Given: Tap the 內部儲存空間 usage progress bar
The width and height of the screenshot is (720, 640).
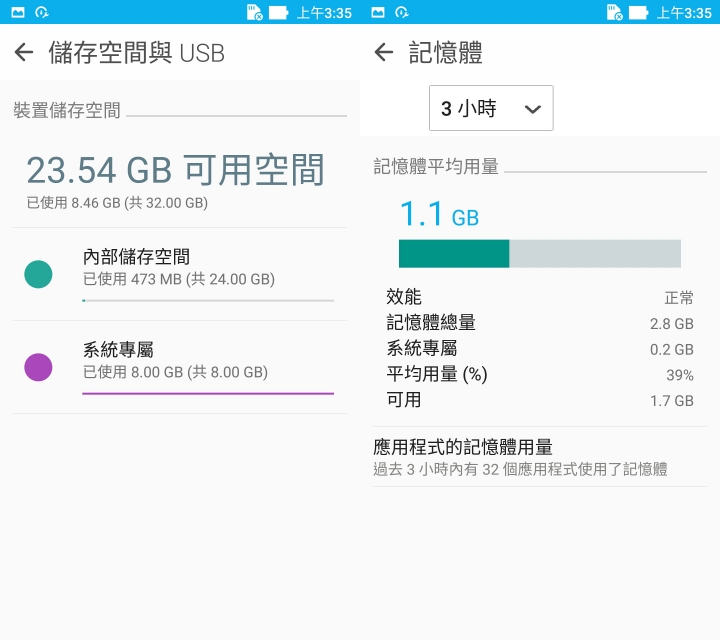Looking at the screenshot, I should 208,301.
